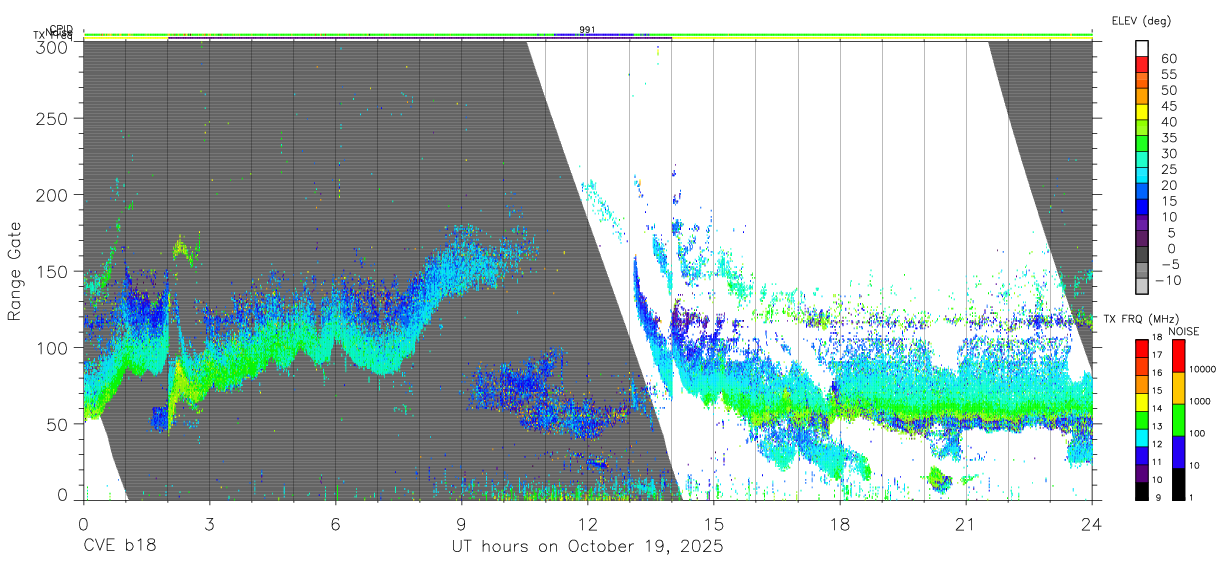
Task: Click the '-5' label of ELEV scale
Action: (1170, 265)
